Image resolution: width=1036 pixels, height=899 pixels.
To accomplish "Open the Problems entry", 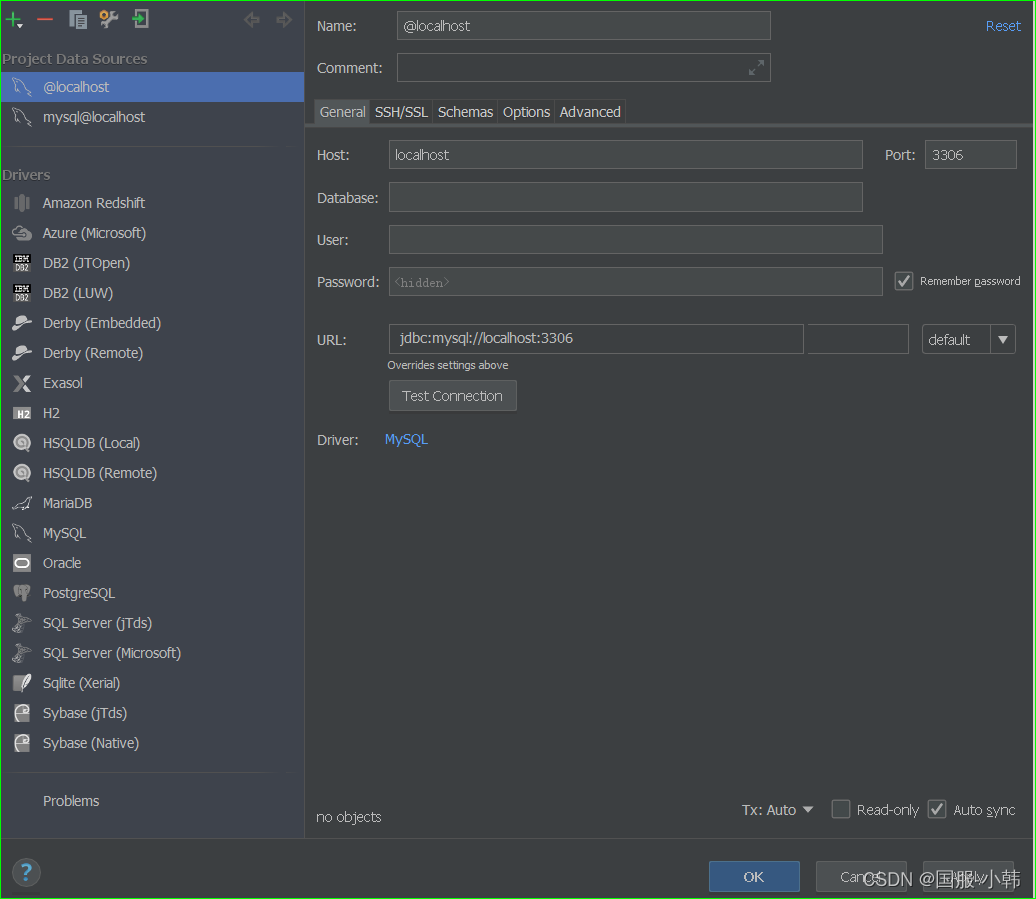I will coord(153,801).
